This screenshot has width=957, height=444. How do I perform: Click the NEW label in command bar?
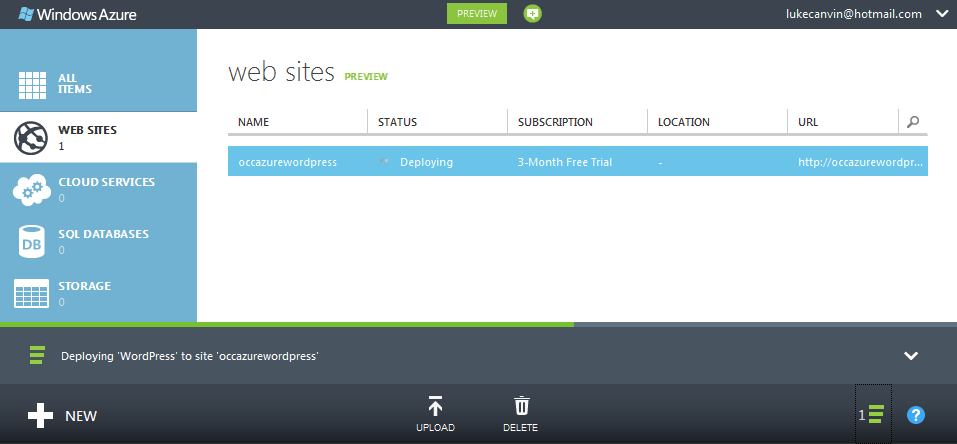point(81,416)
